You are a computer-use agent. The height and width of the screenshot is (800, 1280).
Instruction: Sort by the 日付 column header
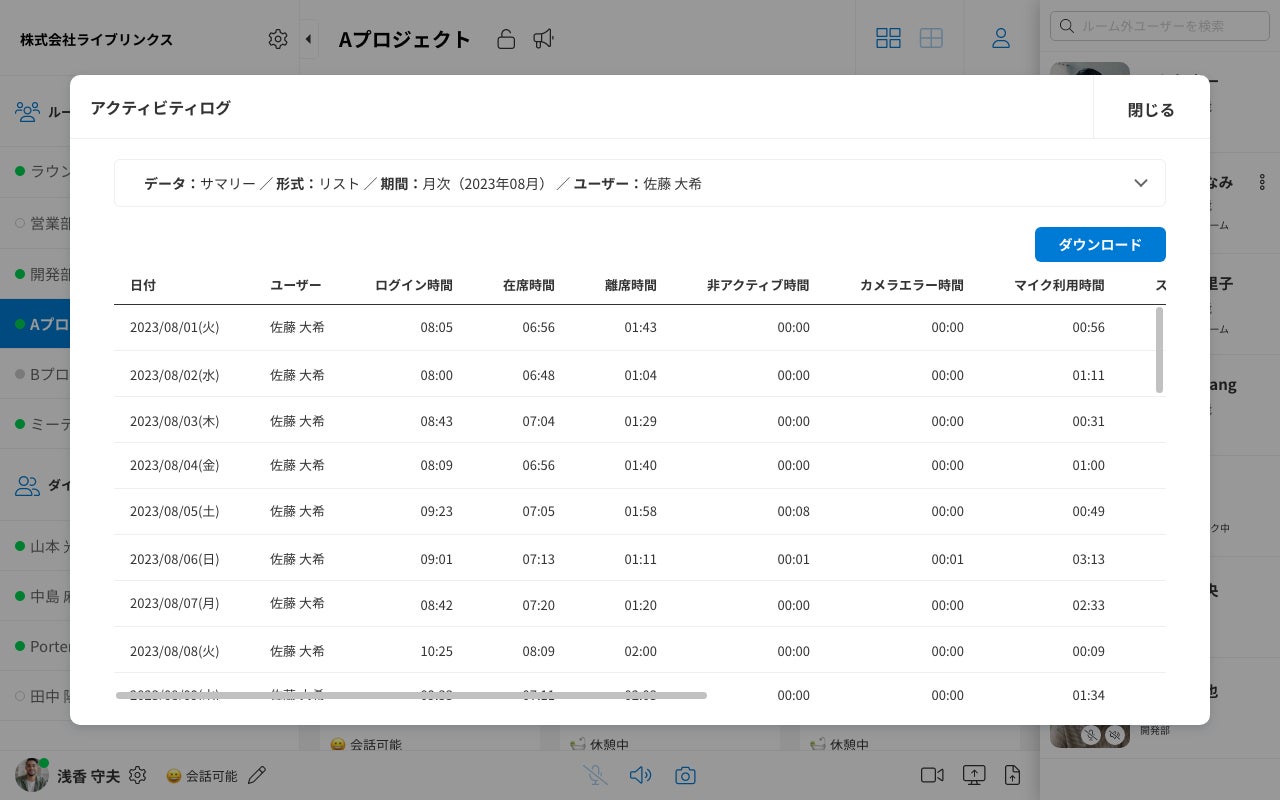pos(143,285)
